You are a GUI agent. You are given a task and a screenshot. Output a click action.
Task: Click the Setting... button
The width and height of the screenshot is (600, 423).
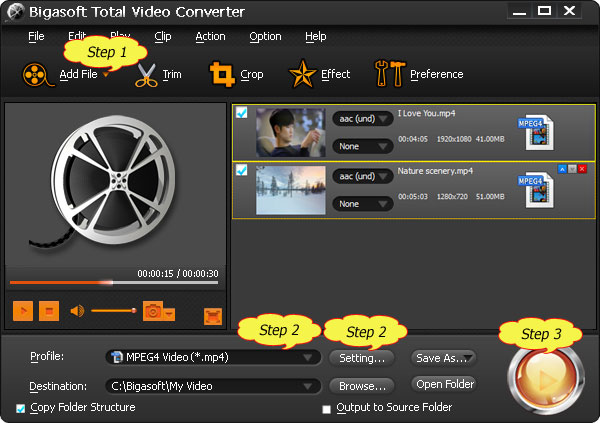(x=362, y=358)
